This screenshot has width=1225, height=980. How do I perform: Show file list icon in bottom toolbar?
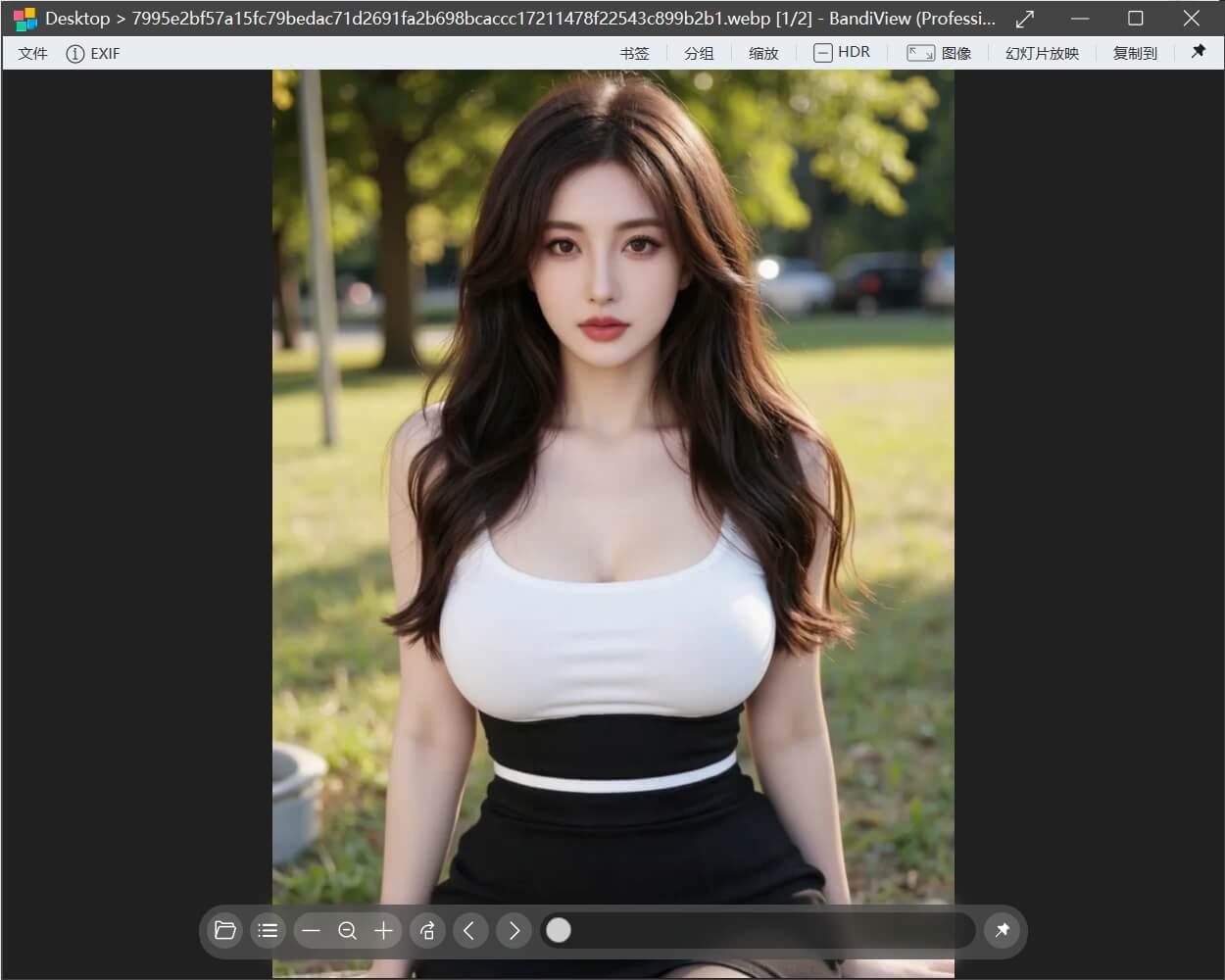click(268, 930)
